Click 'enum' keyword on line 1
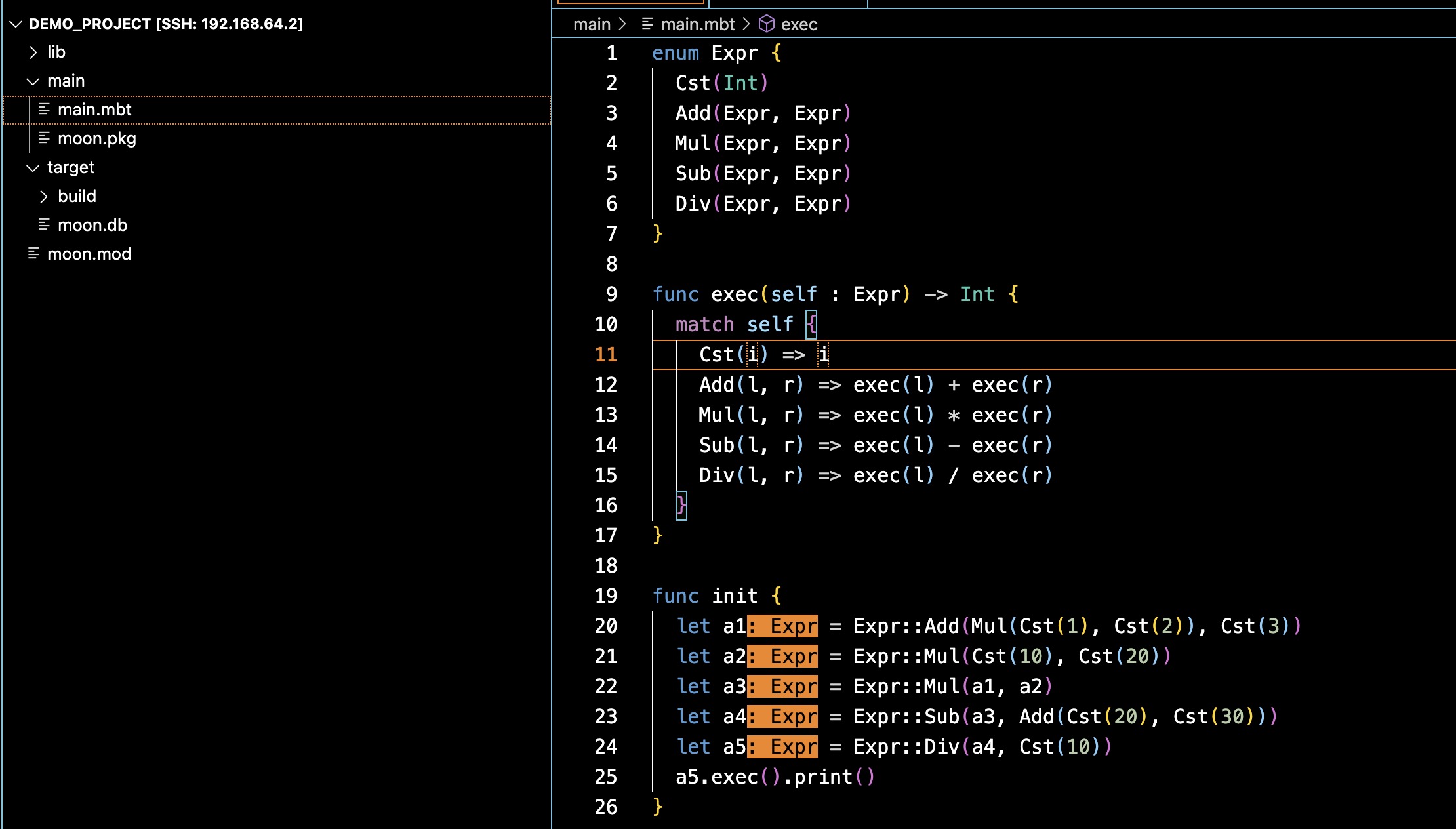The image size is (1456, 829). [x=676, y=53]
